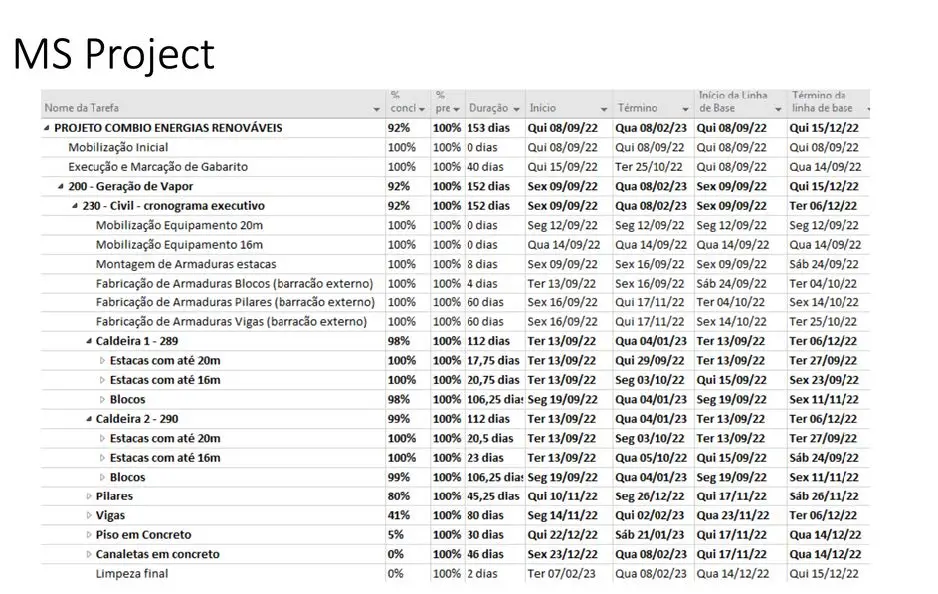
Task: Open the % concl column filter dropdown
Action: [422, 108]
